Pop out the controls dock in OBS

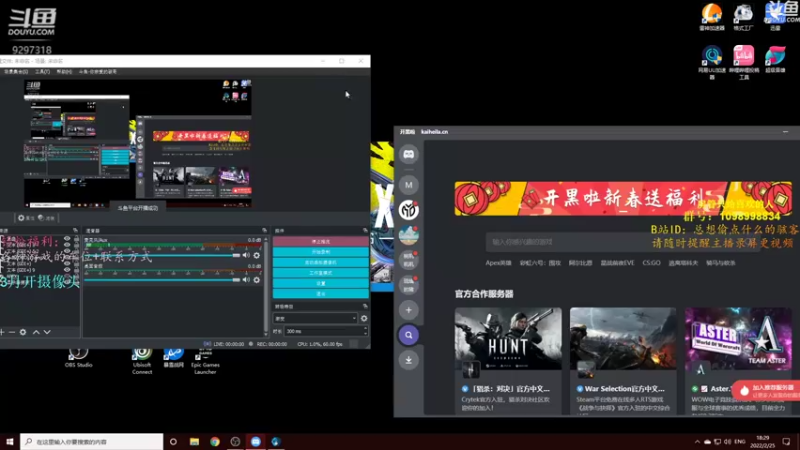[x=365, y=231]
